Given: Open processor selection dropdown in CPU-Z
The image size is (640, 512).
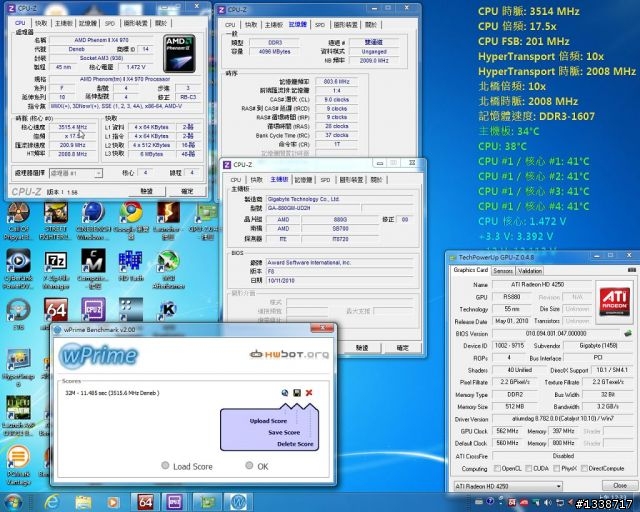Looking at the screenshot, I should [76, 173].
